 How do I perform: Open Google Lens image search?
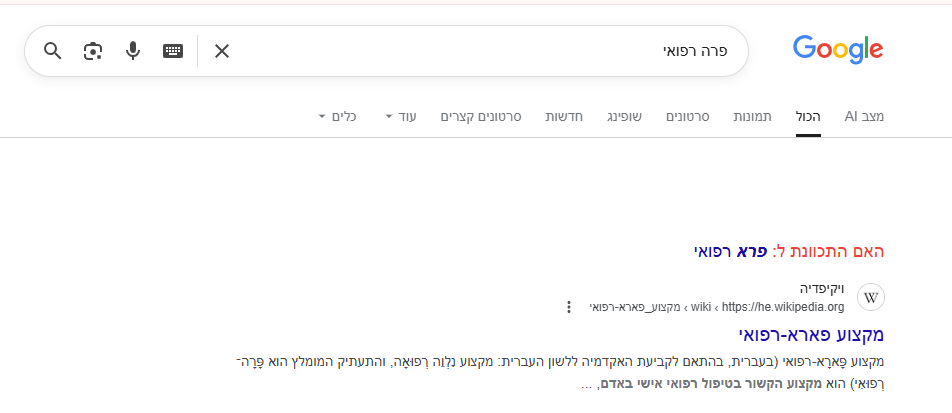click(x=93, y=51)
